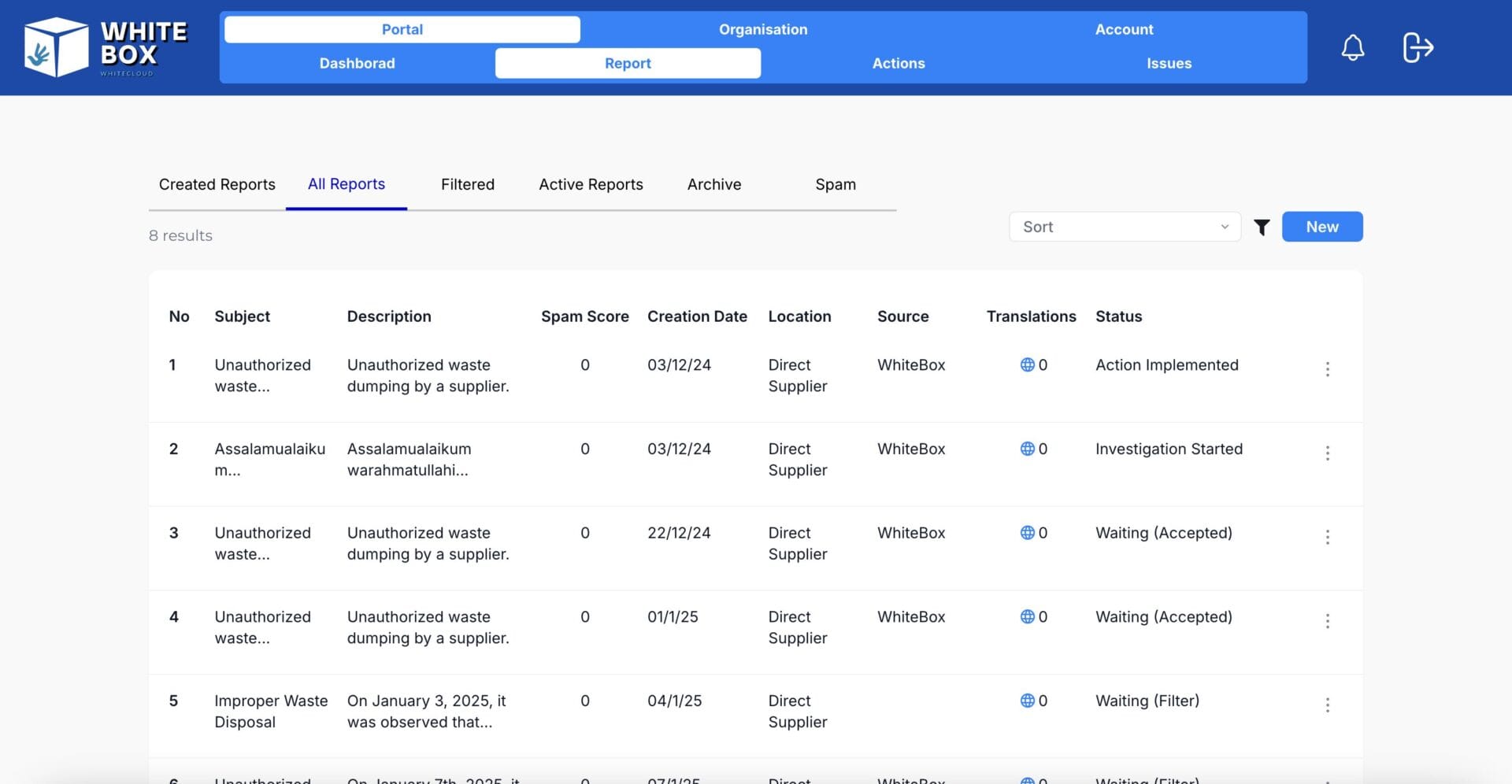Select the Spam tab

click(x=836, y=184)
